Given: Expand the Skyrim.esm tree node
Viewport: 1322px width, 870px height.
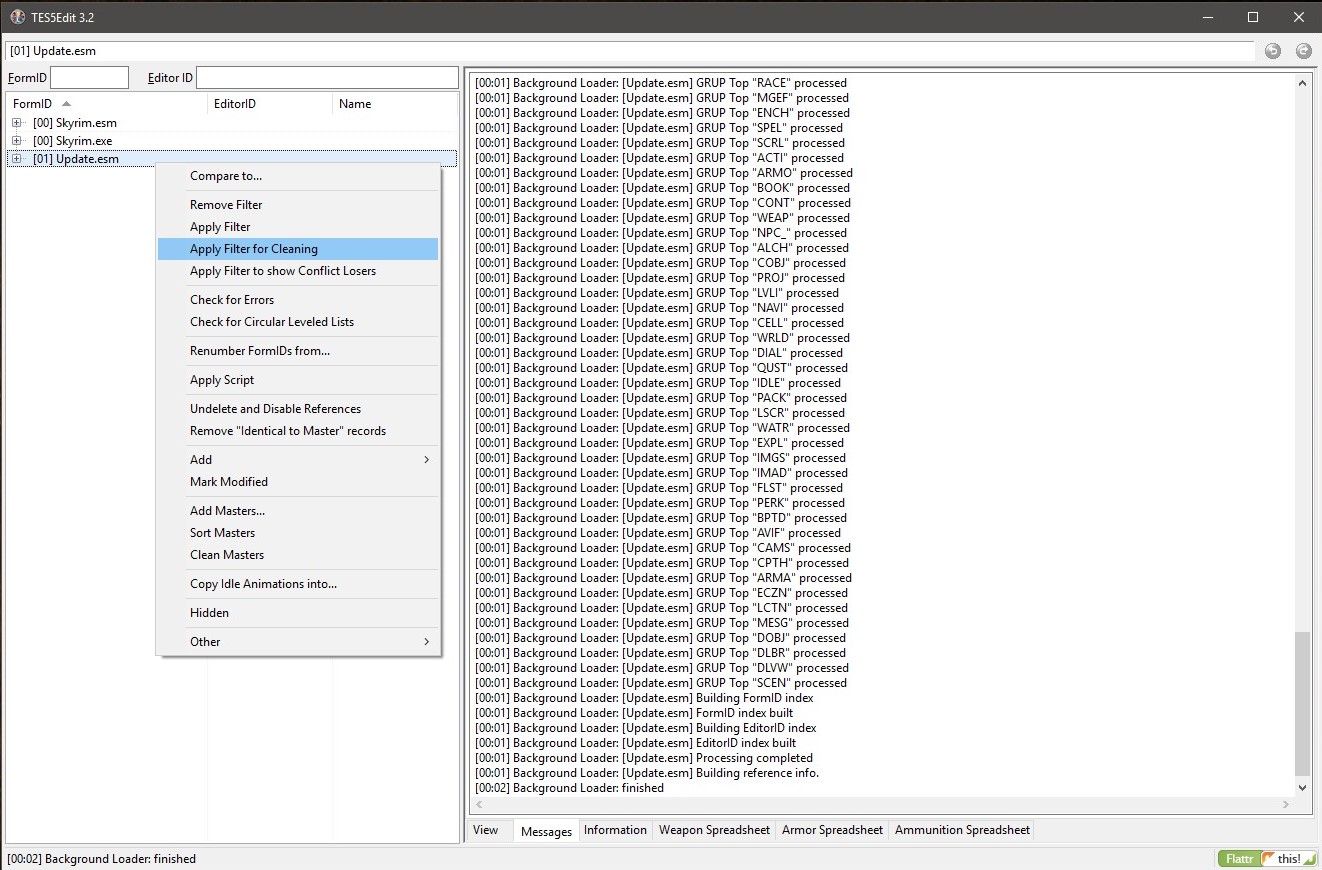Looking at the screenshot, I should [16, 123].
